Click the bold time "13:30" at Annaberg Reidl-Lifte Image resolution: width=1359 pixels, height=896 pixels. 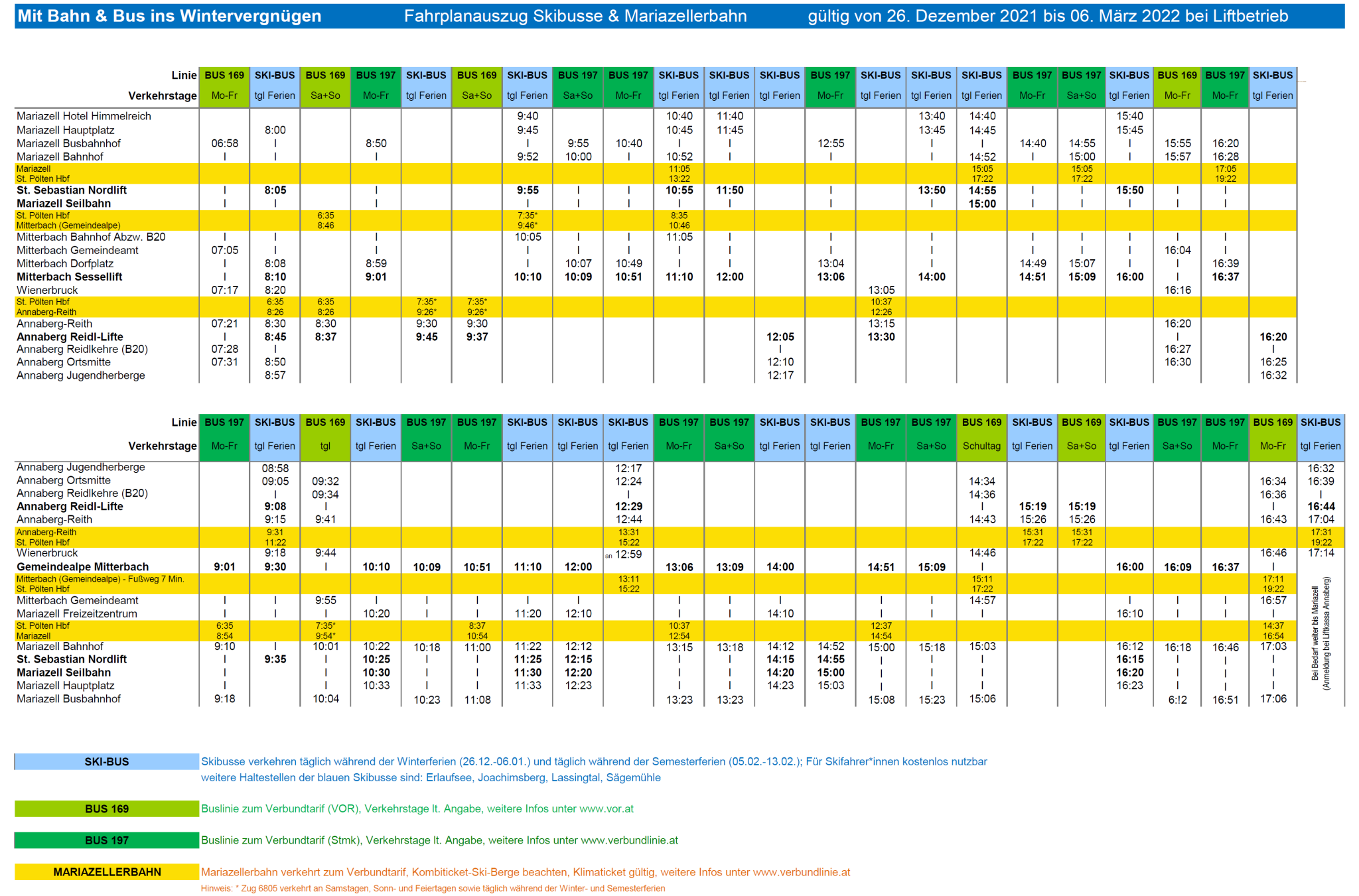pyautogui.click(x=881, y=337)
